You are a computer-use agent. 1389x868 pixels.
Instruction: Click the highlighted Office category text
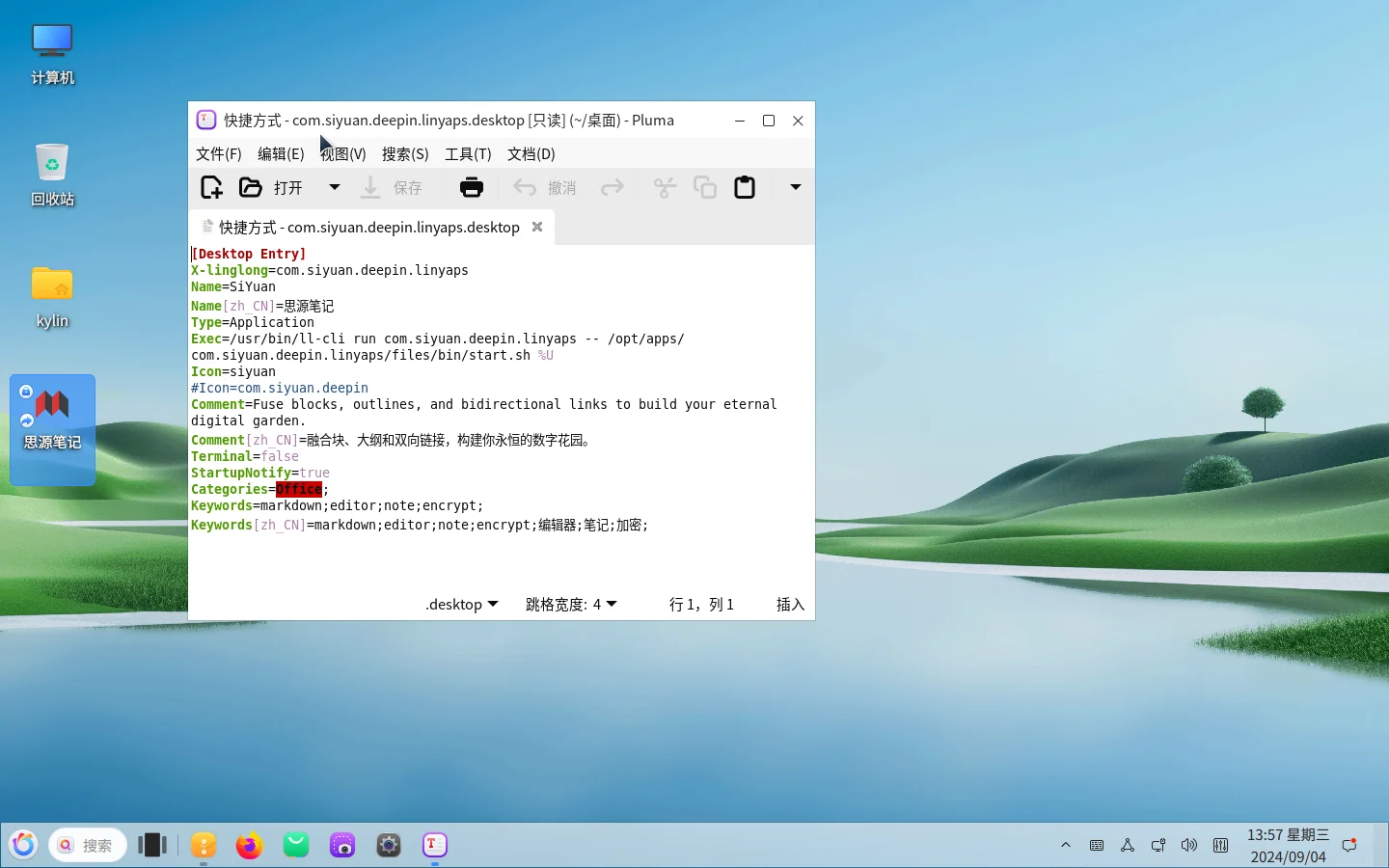(299, 490)
